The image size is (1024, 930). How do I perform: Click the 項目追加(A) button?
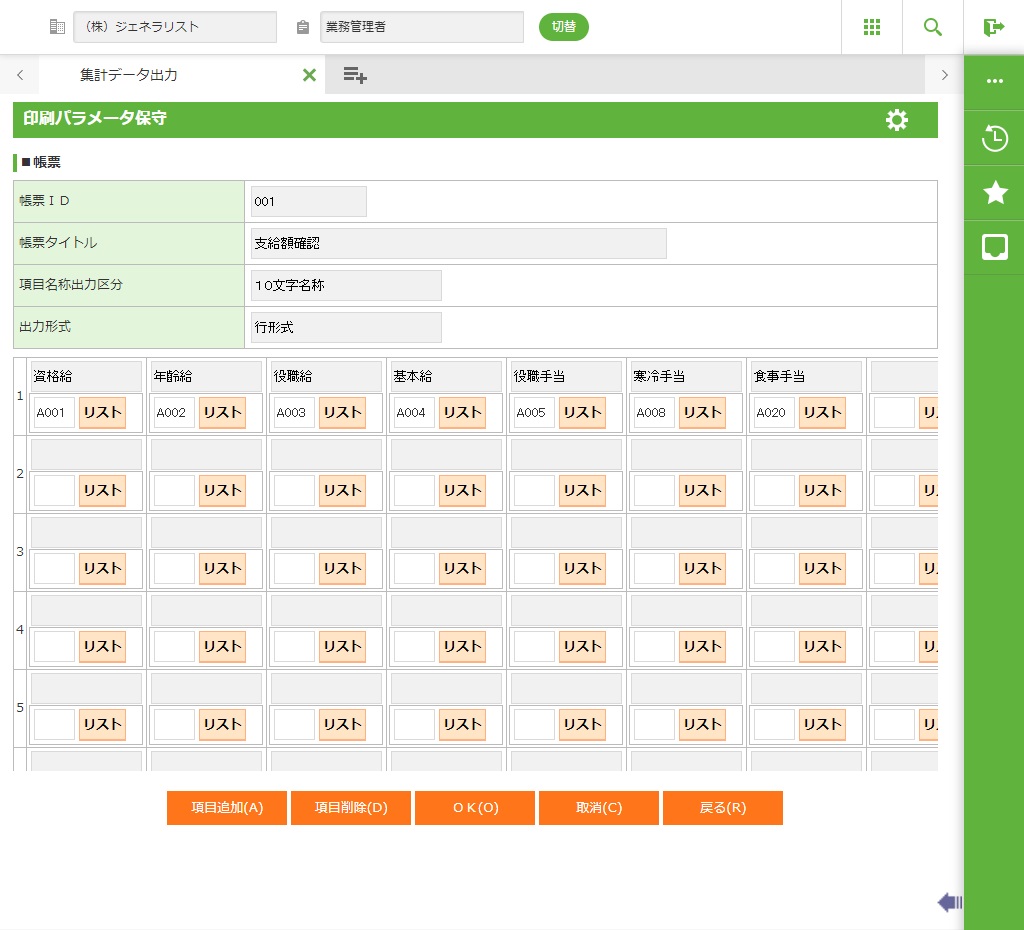227,808
